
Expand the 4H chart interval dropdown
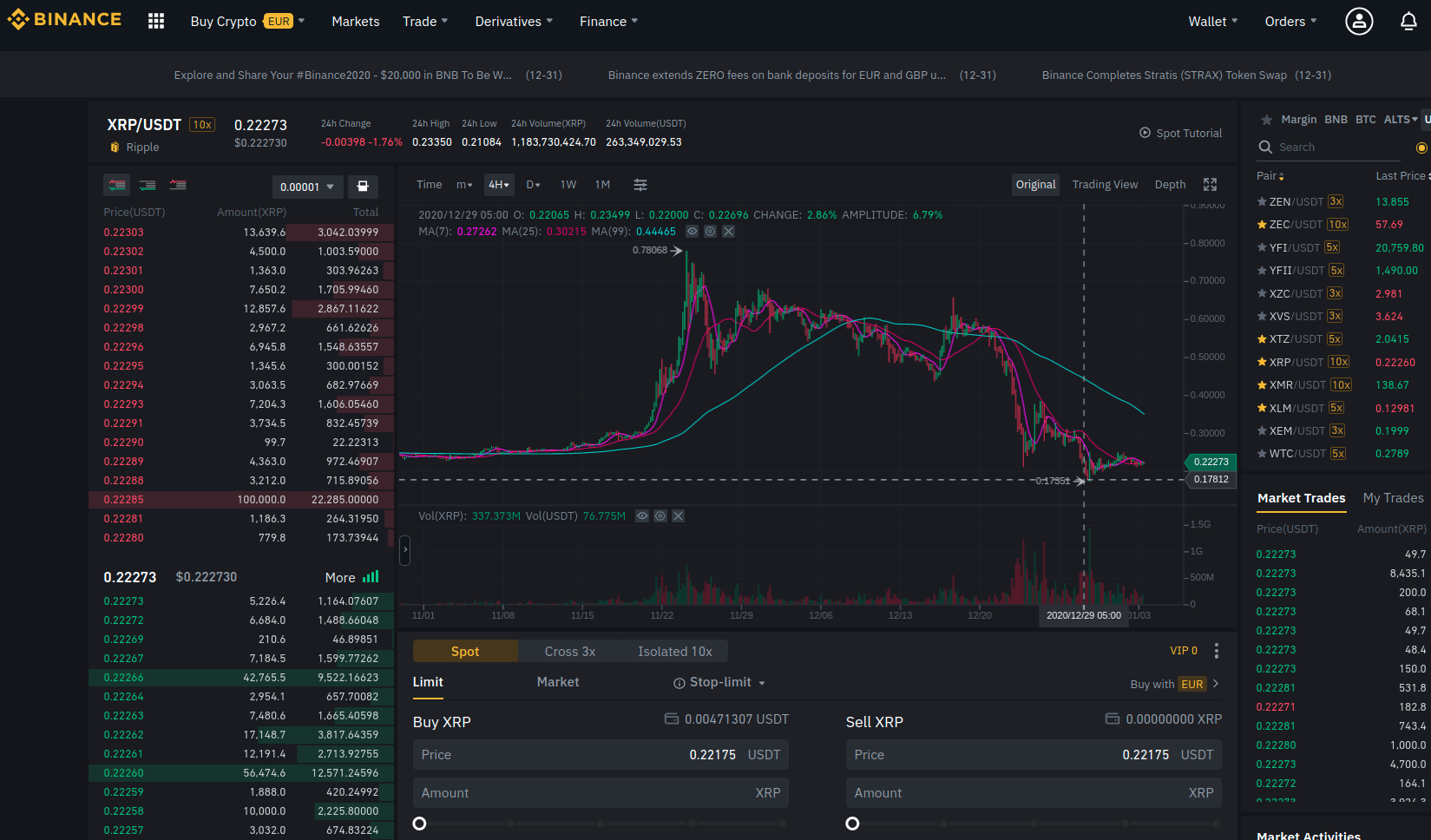tap(499, 185)
